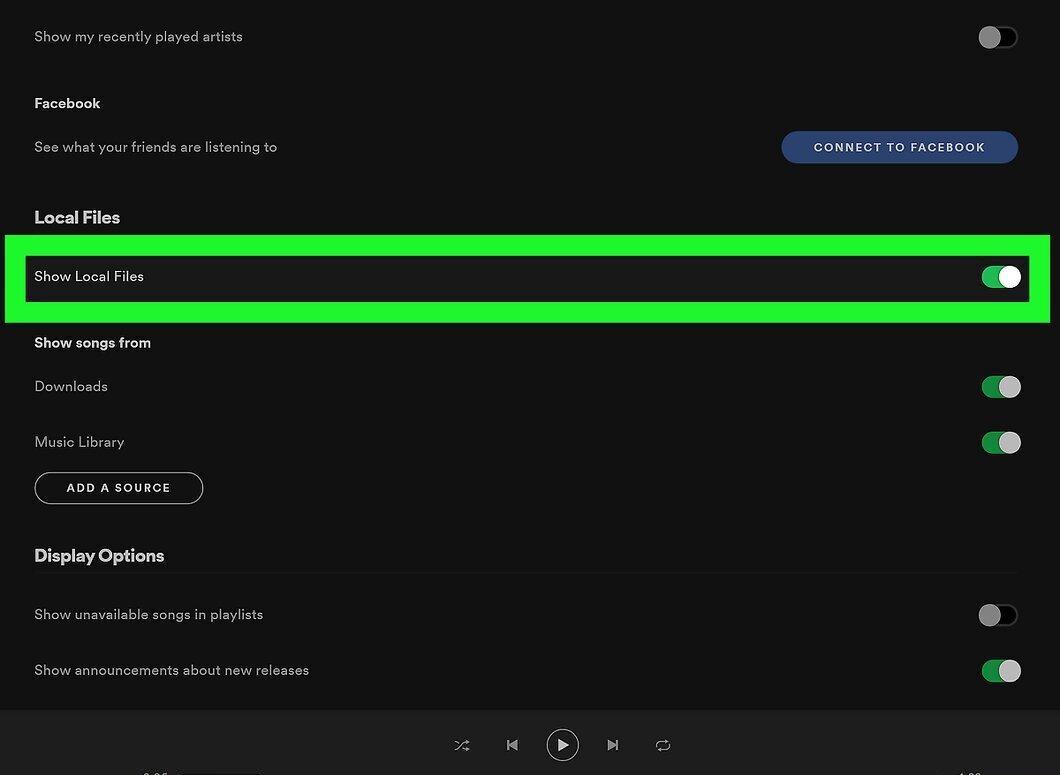Click the Connect to Facebook button

tap(899, 147)
